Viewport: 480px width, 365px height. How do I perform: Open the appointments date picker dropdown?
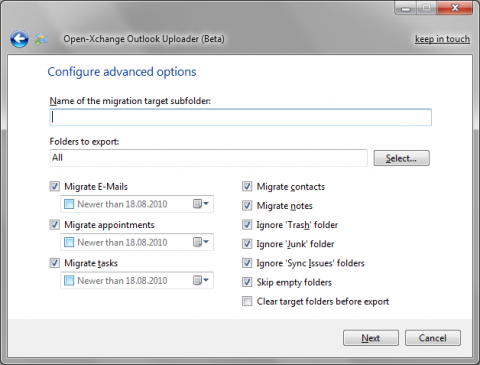201,242
